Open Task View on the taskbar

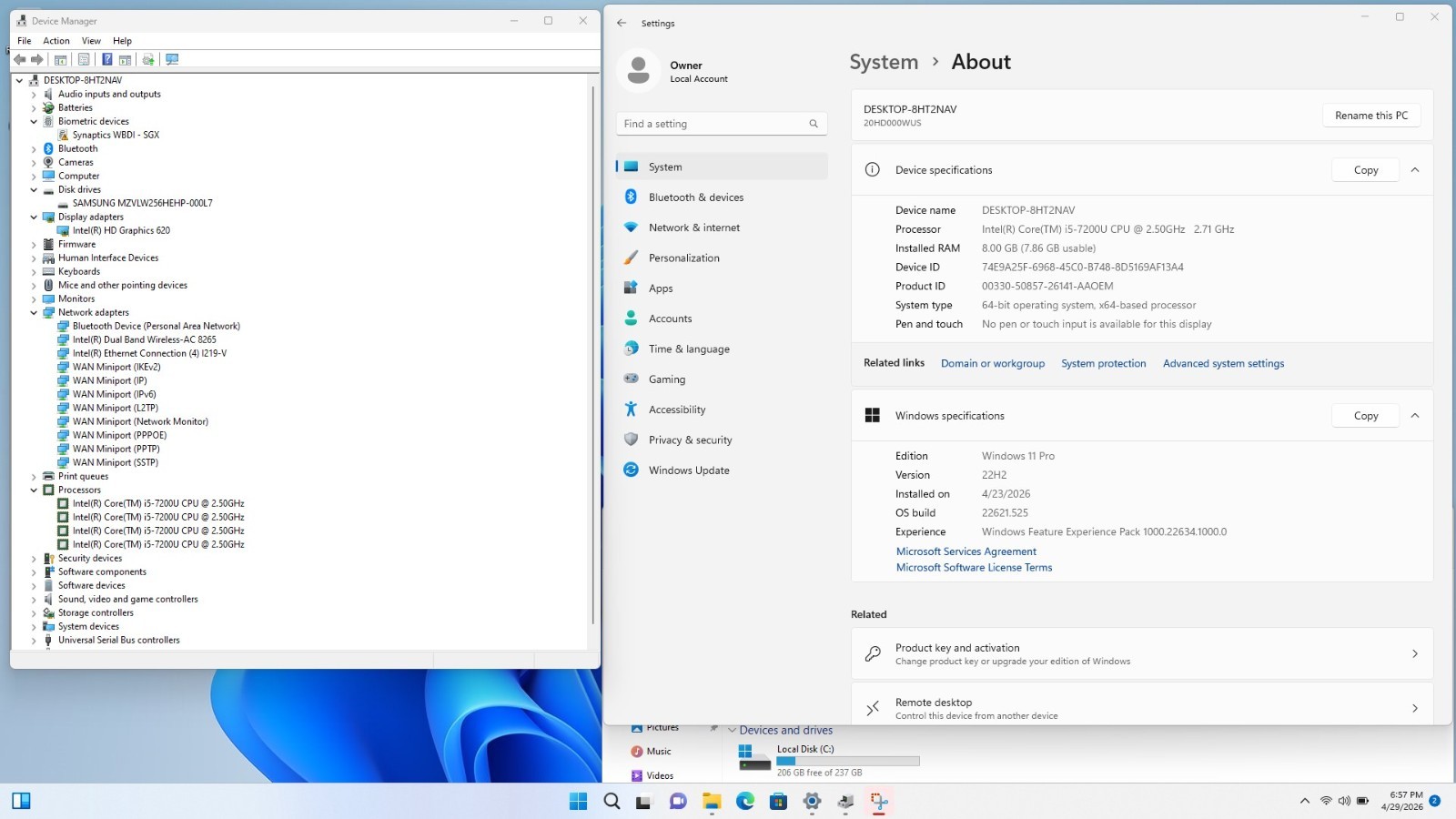(643, 802)
